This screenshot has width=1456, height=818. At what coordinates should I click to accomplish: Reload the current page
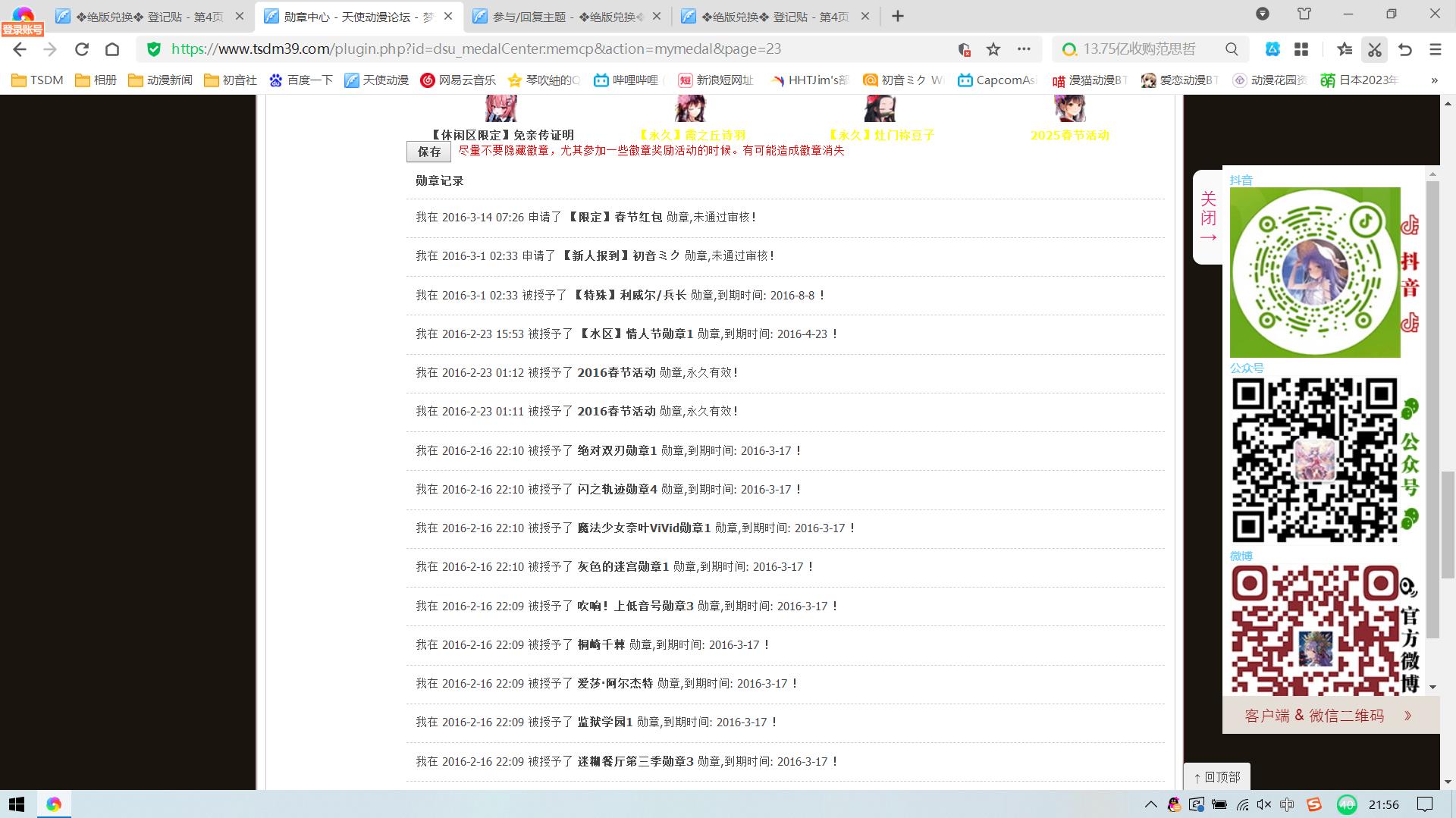pyautogui.click(x=82, y=49)
